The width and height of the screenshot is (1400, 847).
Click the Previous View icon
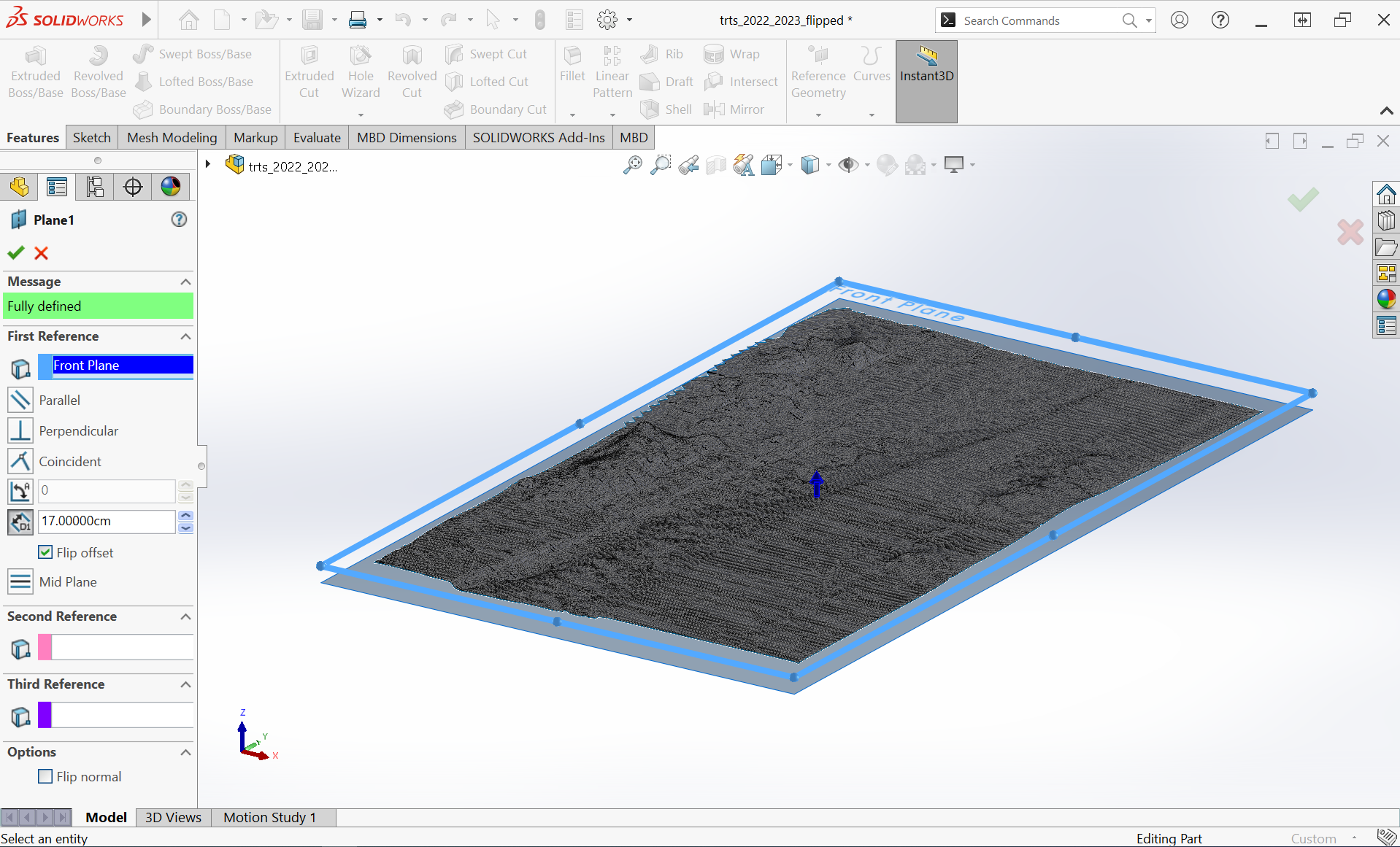pyautogui.click(x=688, y=166)
